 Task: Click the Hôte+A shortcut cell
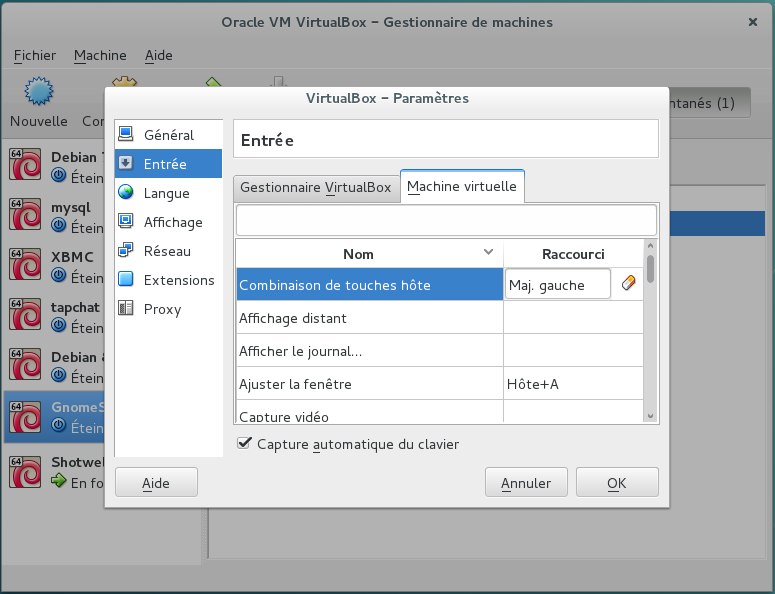click(573, 383)
